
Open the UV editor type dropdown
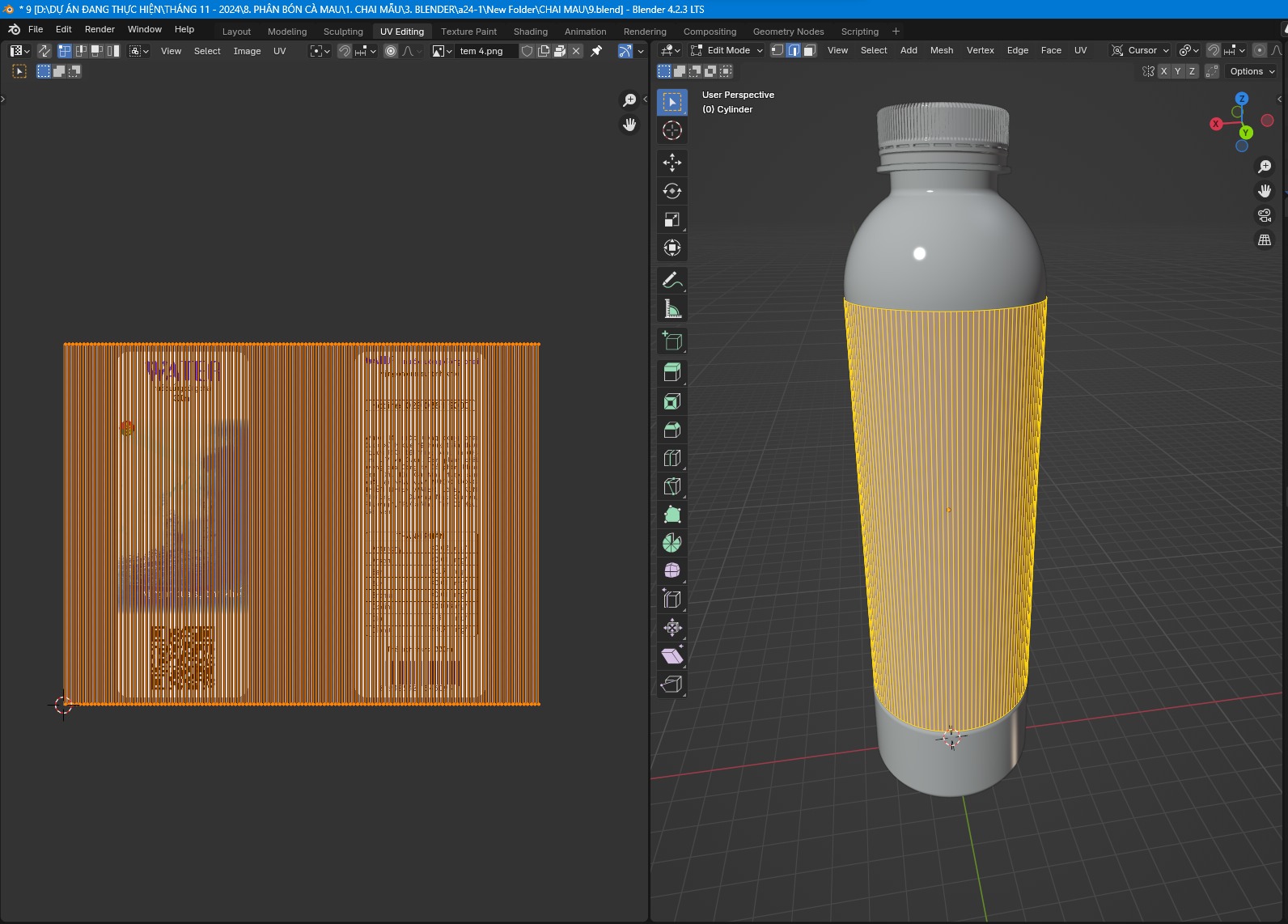click(x=20, y=51)
